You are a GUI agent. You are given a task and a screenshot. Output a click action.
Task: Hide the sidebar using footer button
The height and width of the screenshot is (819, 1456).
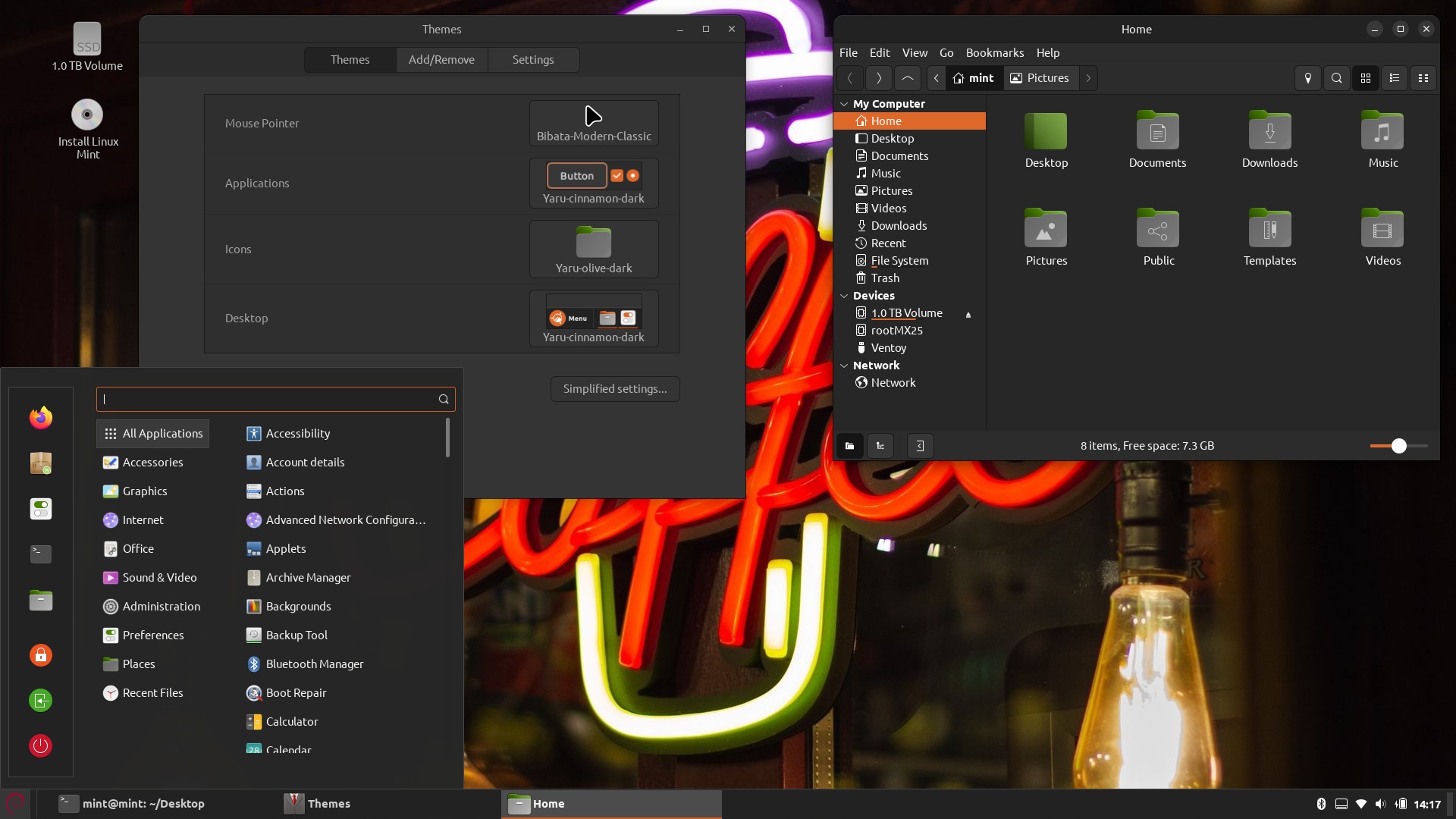pos(919,446)
